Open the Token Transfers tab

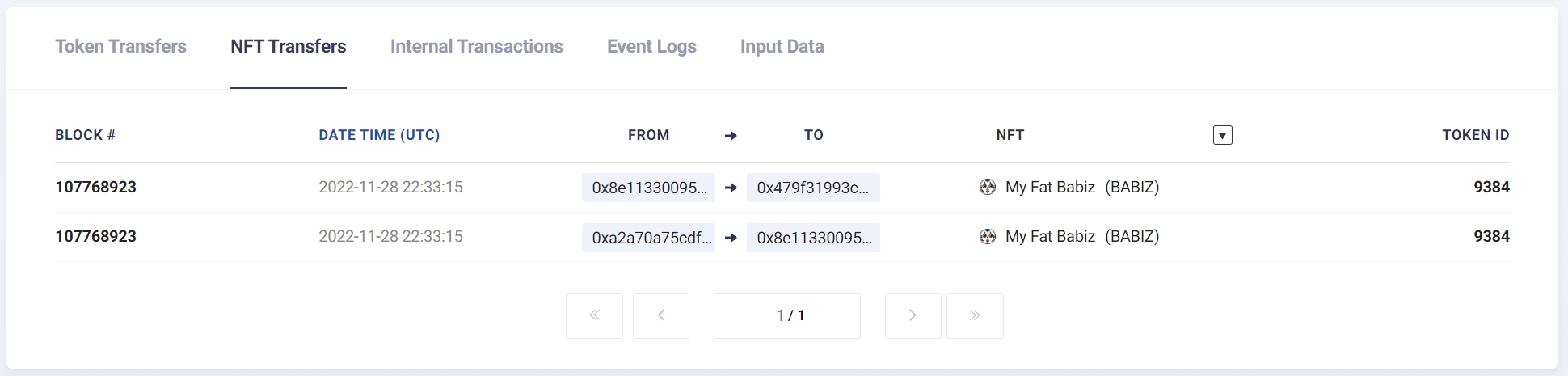click(x=120, y=47)
